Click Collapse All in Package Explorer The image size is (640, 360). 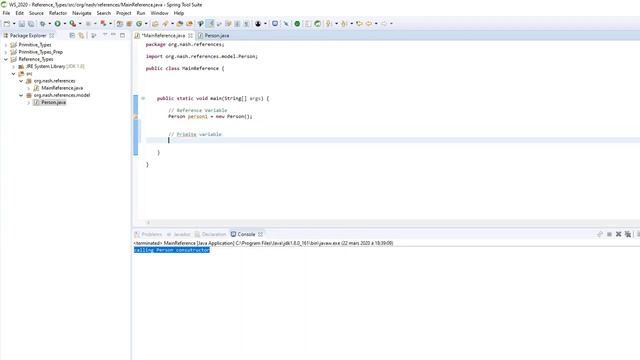point(72,36)
